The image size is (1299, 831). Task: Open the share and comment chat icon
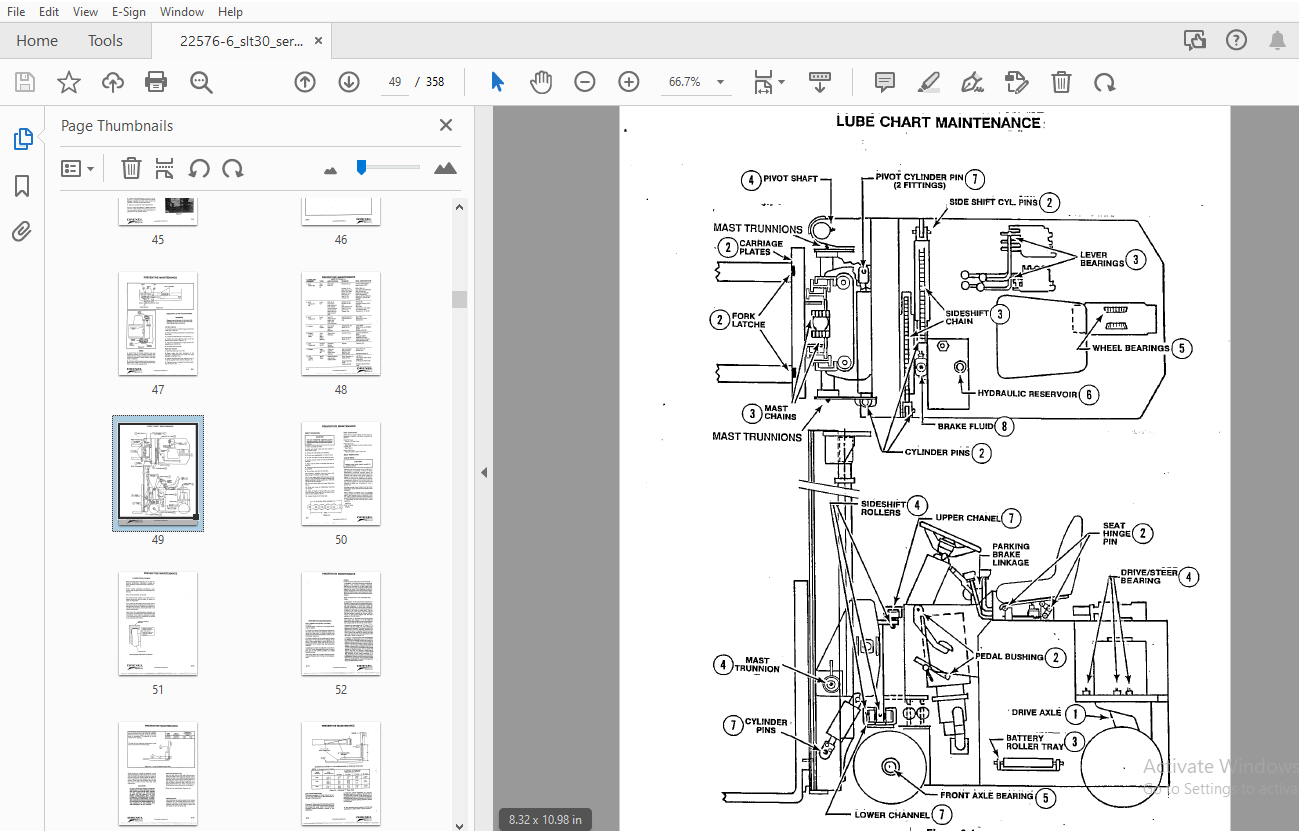point(1194,41)
